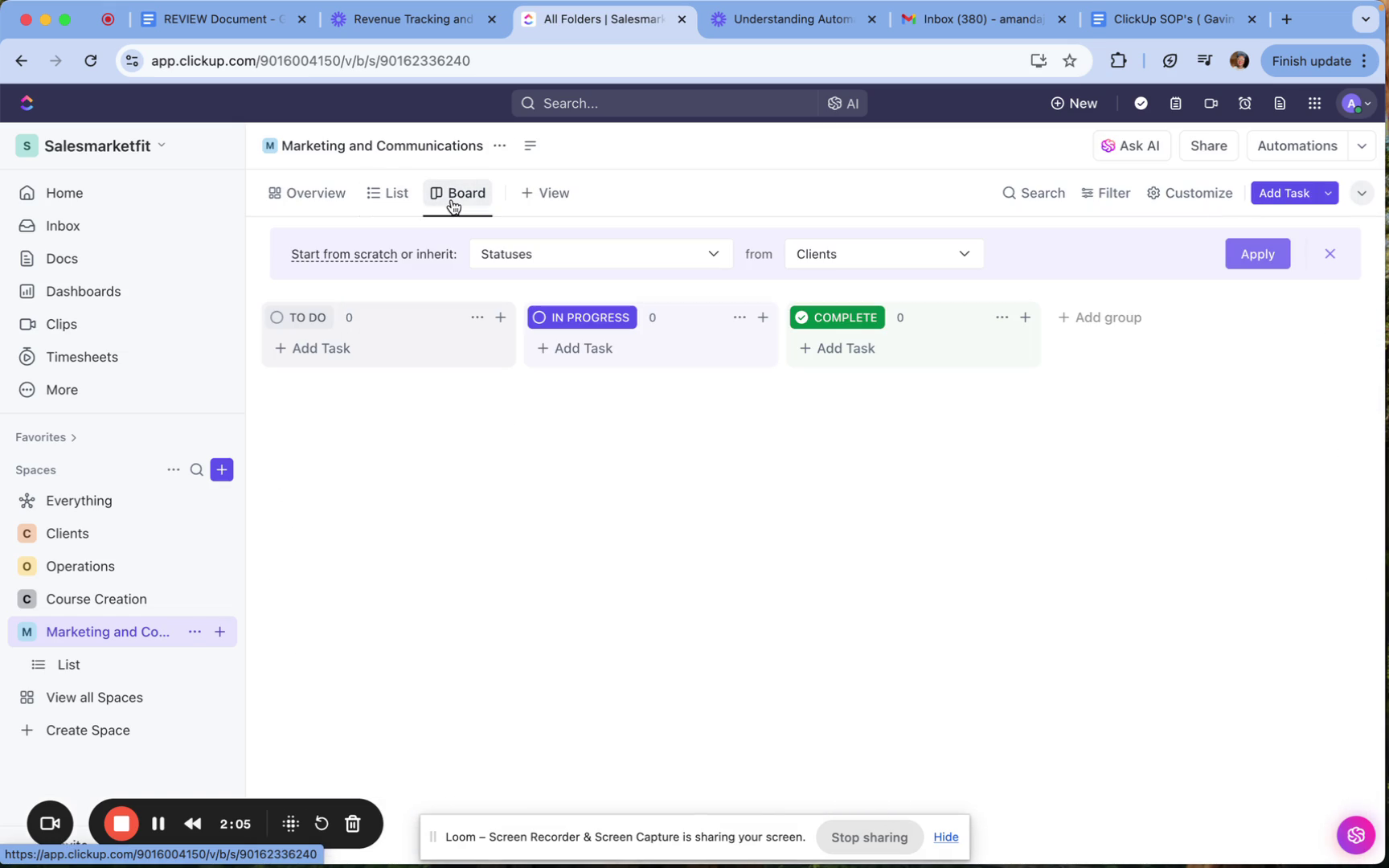Open Marketing and Co... sidebar ellipsis menu
1389x868 pixels.
[x=195, y=632]
